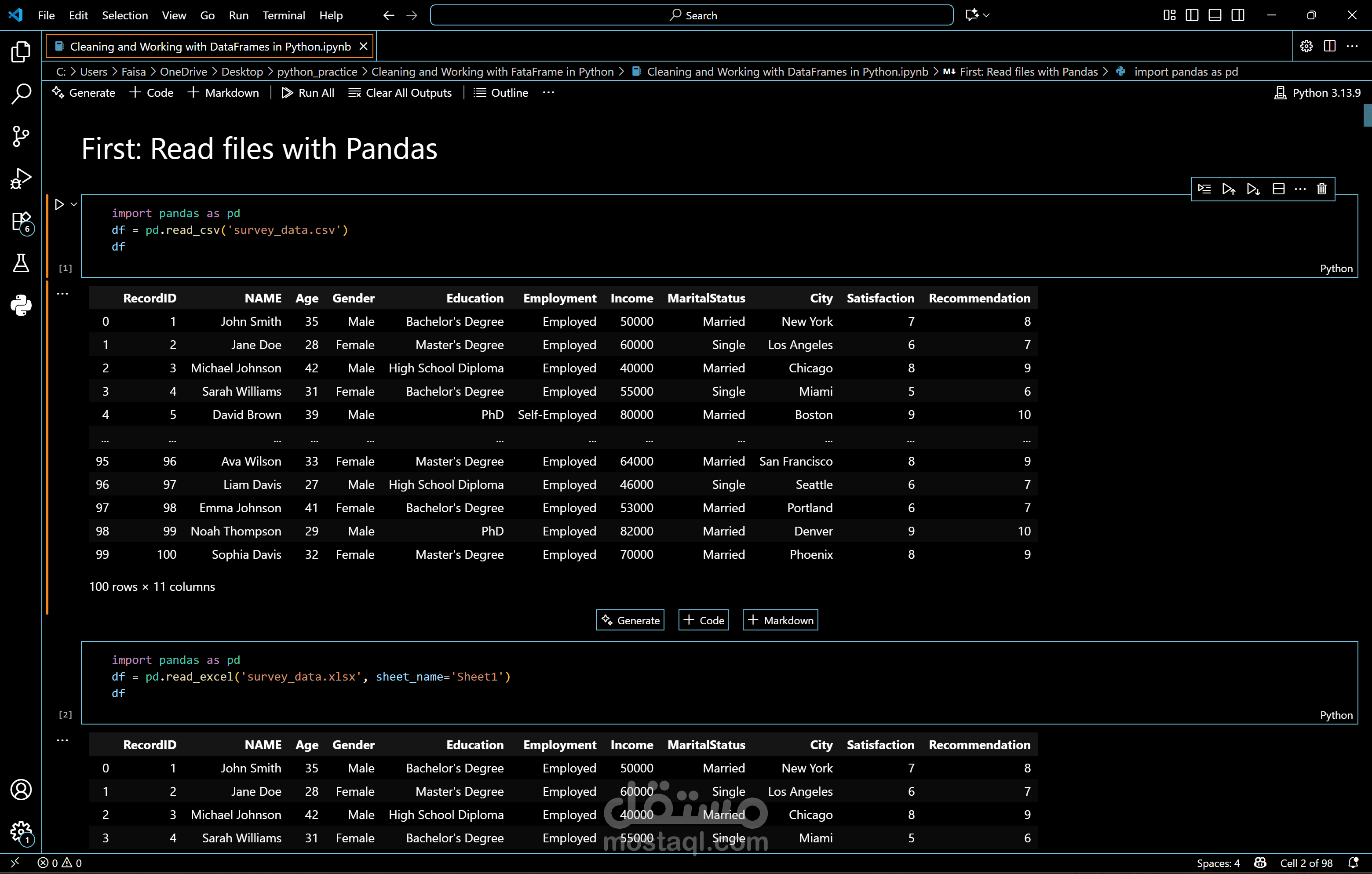Screen dimensions: 1372x874
Task: Open the Selection menu
Action: click(125, 15)
